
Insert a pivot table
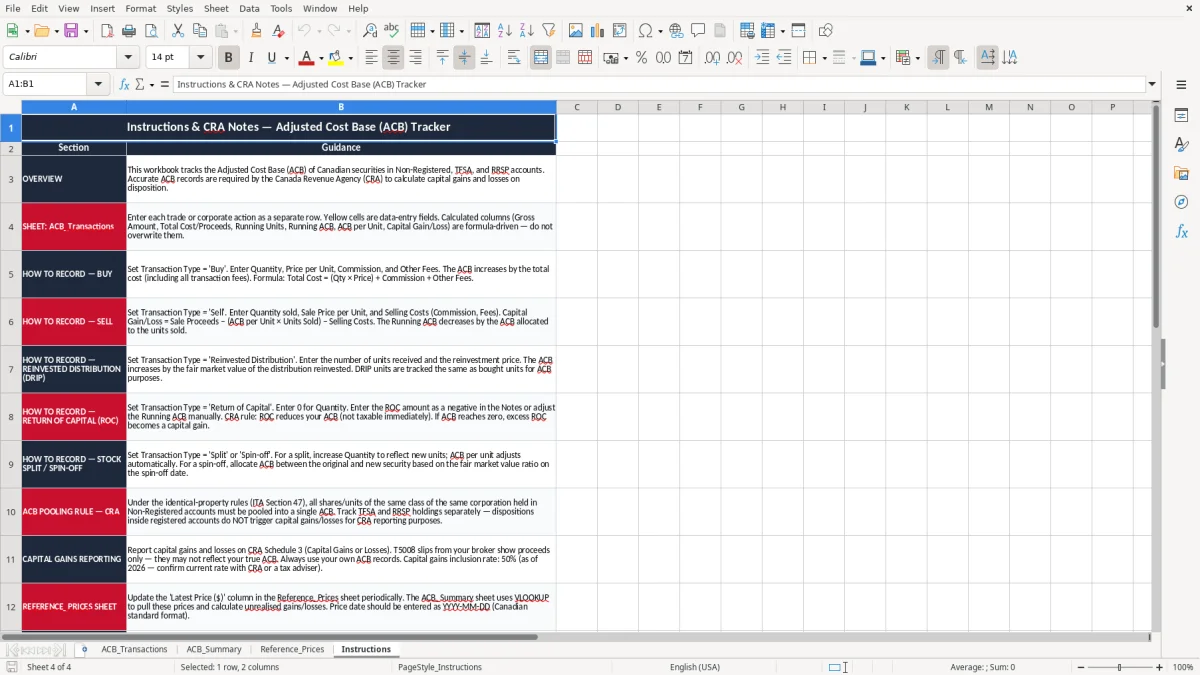(x=619, y=31)
